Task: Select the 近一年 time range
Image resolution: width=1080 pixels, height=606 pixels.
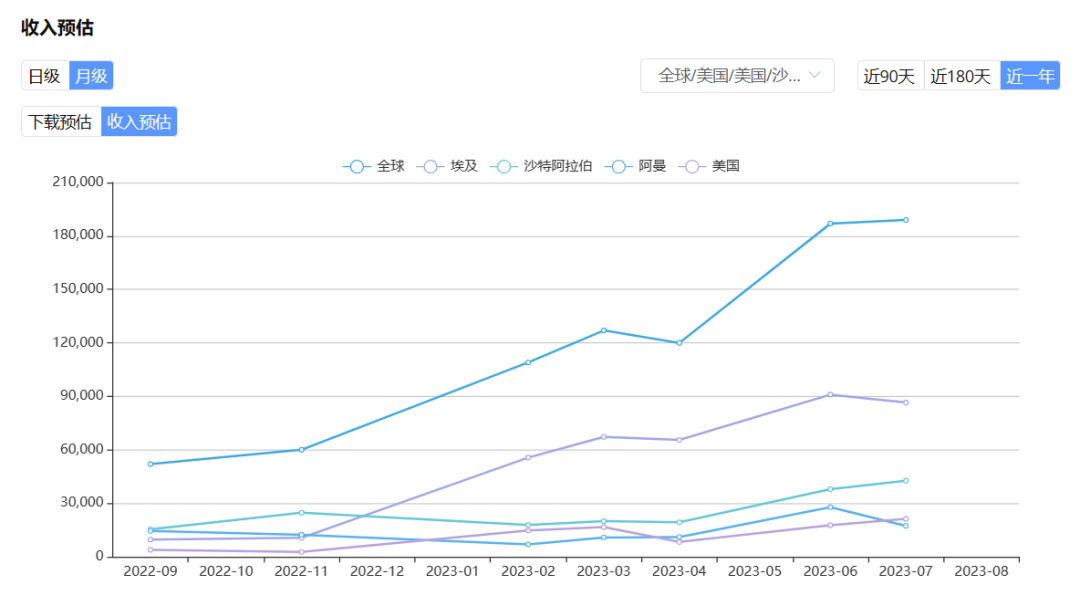Action: (x=1030, y=76)
